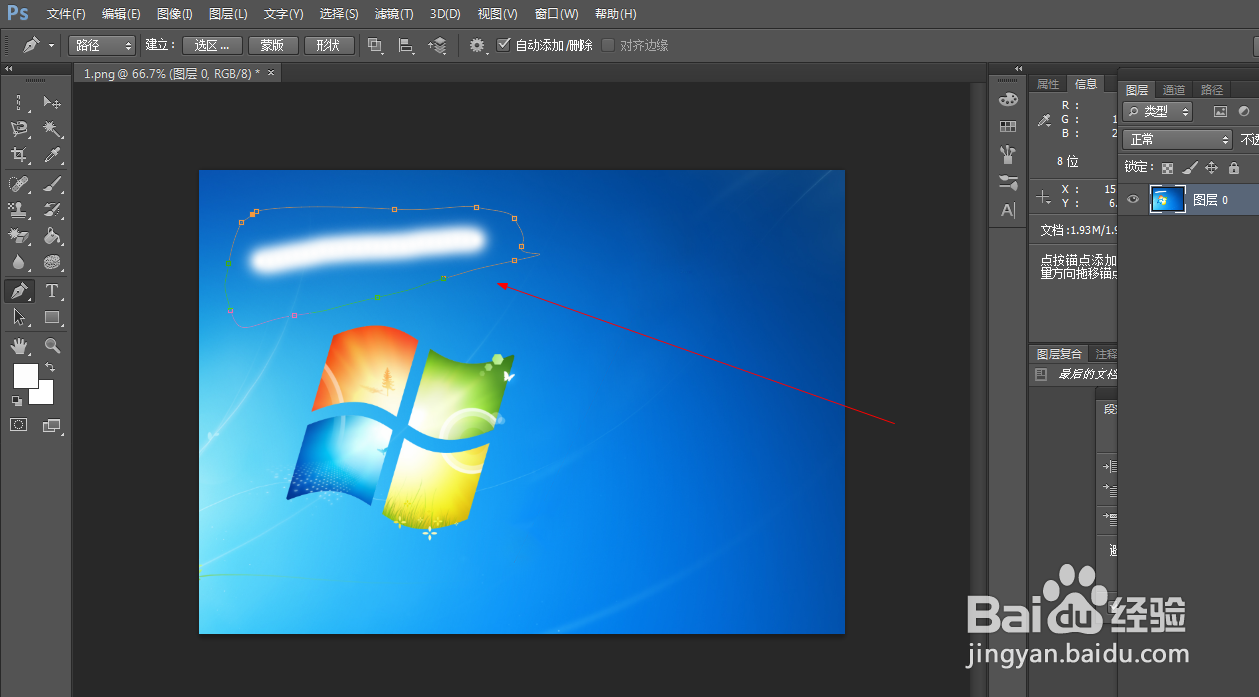Select the Zoom magnifier tool
Screen dimensions: 1259x697
[52, 346]
